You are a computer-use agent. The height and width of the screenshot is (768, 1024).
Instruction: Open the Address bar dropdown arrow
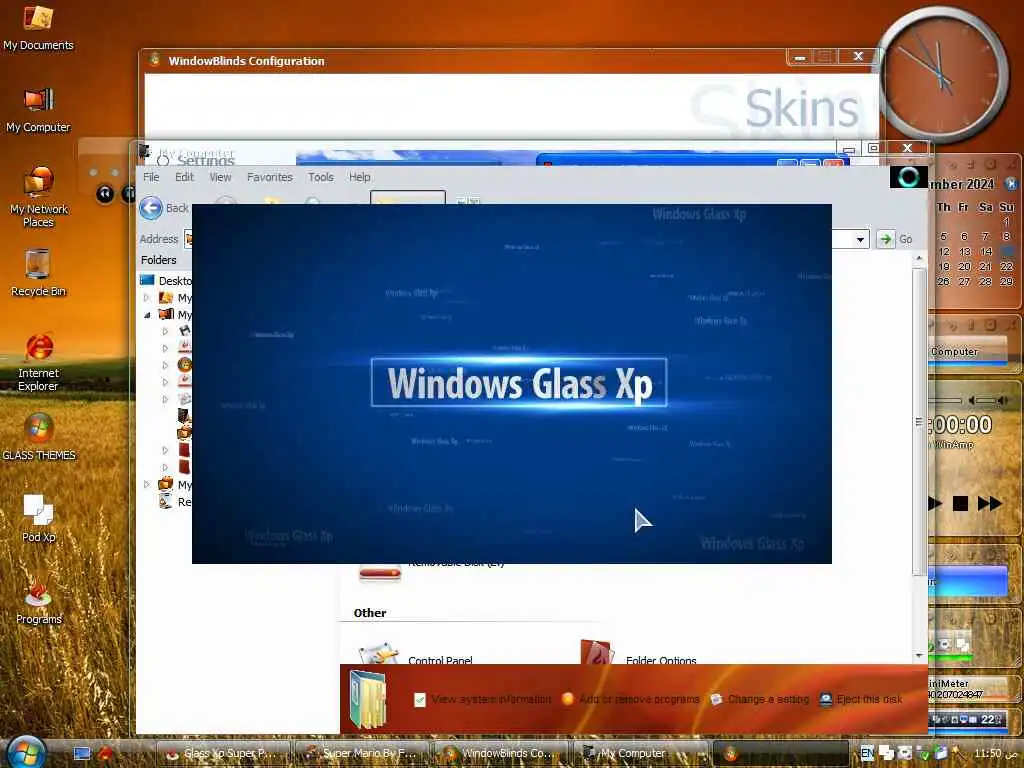pyautogui.click(x=860, y=240)
